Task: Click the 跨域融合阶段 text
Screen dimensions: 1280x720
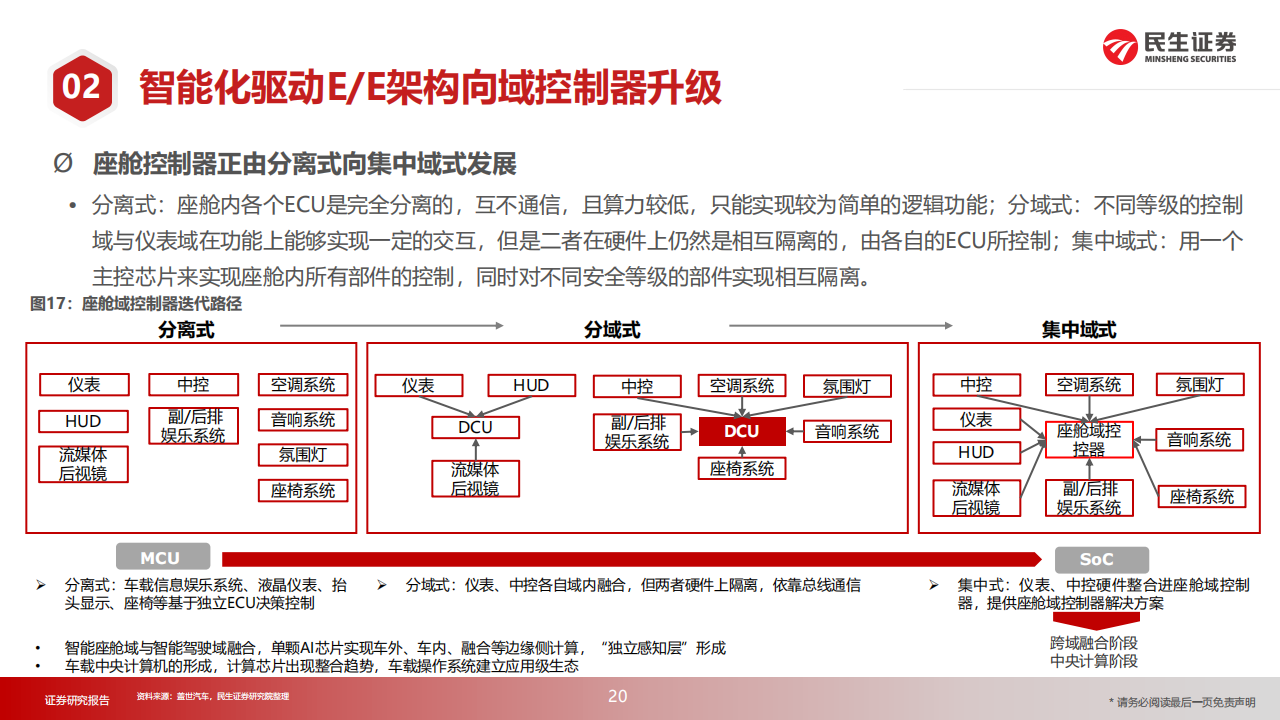Action: point(1094,643)
